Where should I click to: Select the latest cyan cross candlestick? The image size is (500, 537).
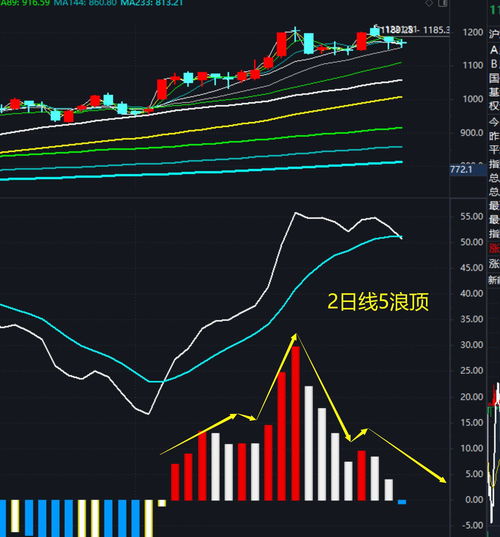tap(401, 43)
